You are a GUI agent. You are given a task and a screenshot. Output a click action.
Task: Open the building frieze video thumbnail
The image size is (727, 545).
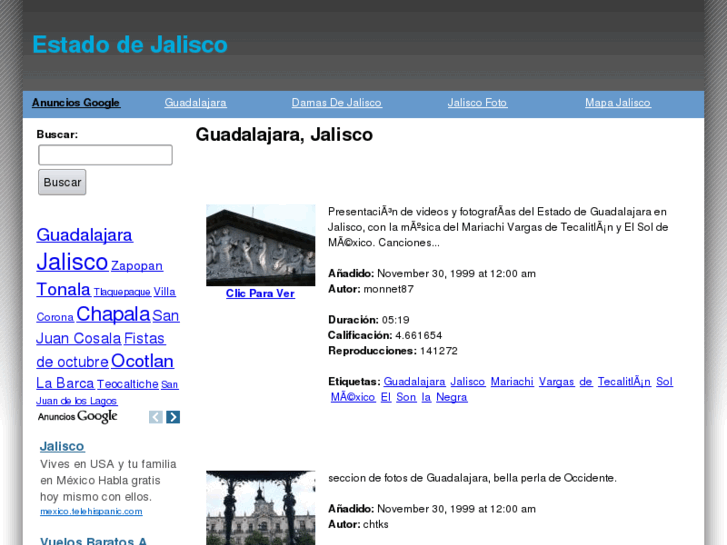pyautogui.click(x=261, y=245)
